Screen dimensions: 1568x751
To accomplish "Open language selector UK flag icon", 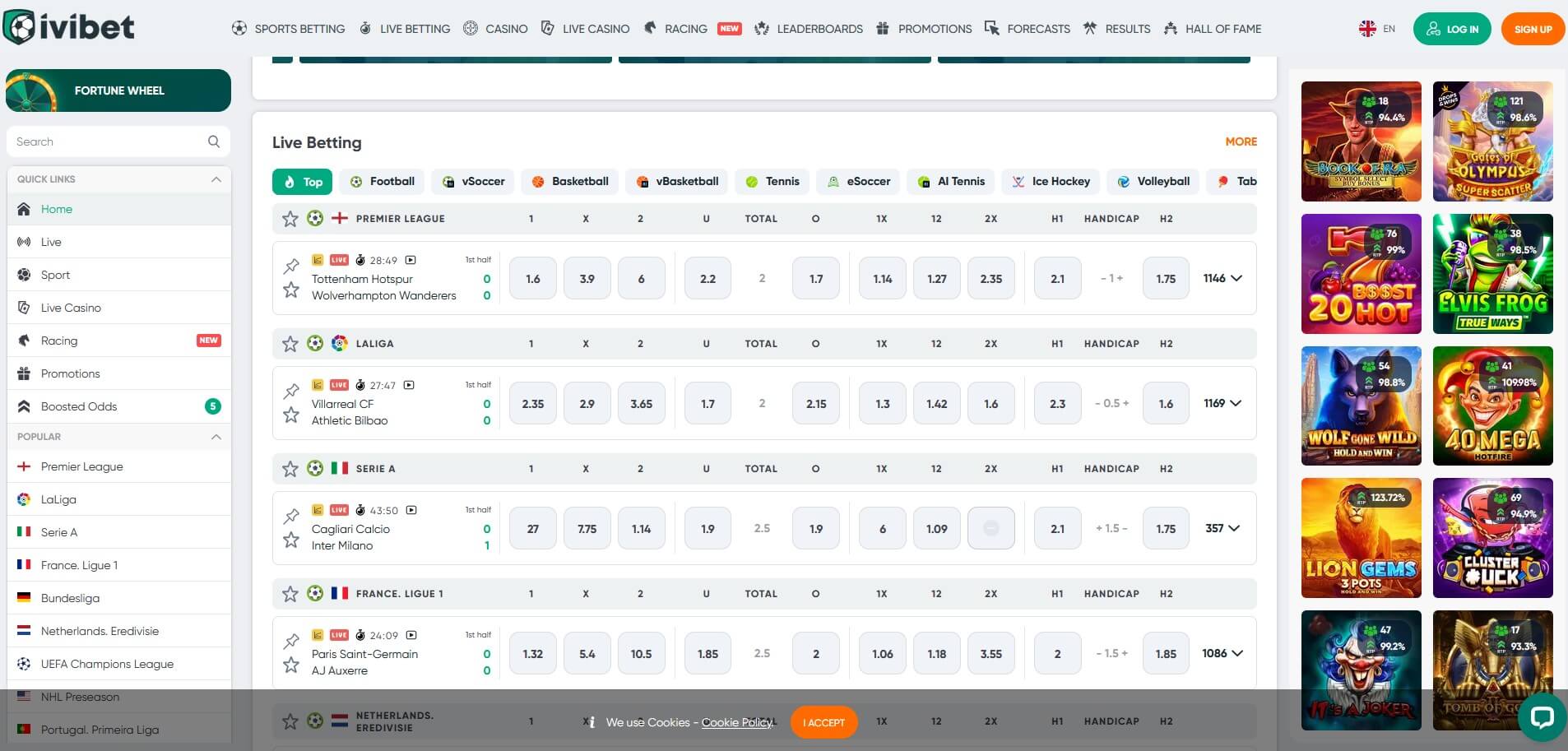I will click(x=1367, y=29).
